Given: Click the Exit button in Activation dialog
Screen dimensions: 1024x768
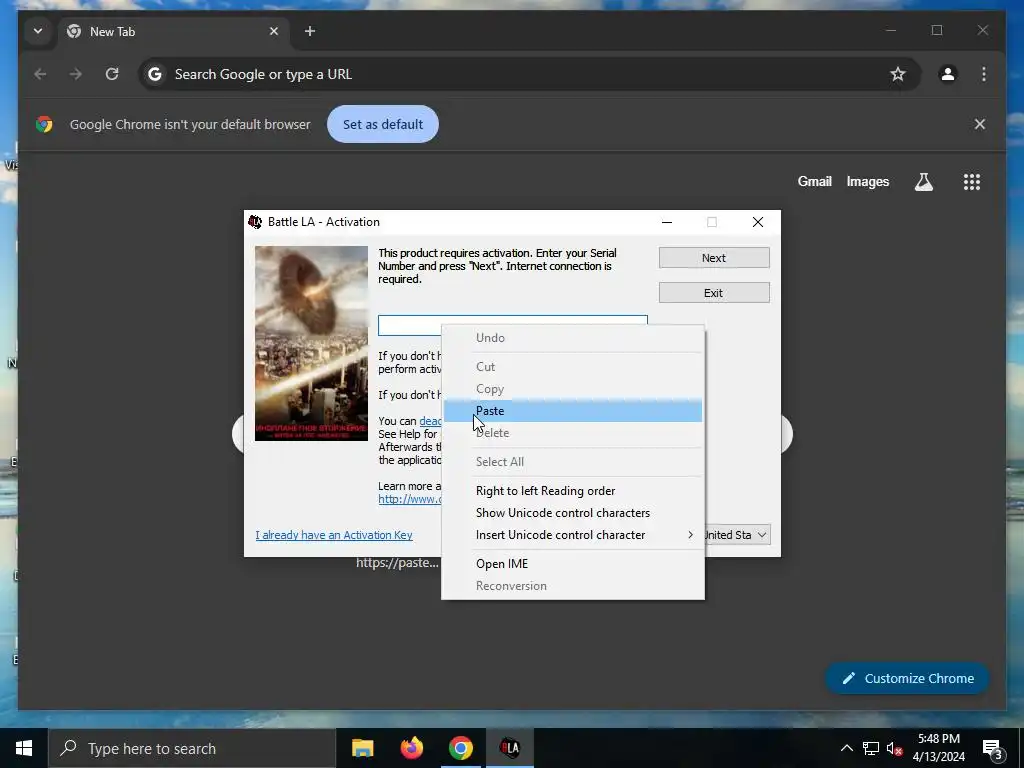Looking at the screenshot, I should [714, 293].
